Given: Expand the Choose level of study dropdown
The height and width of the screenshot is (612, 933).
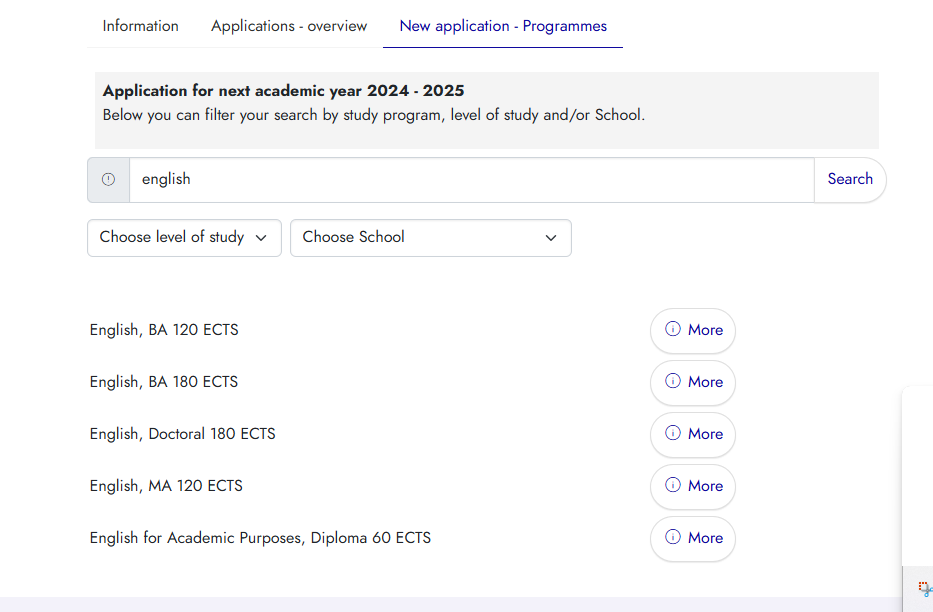Looking at the screenshot, I should pos(184,238).
